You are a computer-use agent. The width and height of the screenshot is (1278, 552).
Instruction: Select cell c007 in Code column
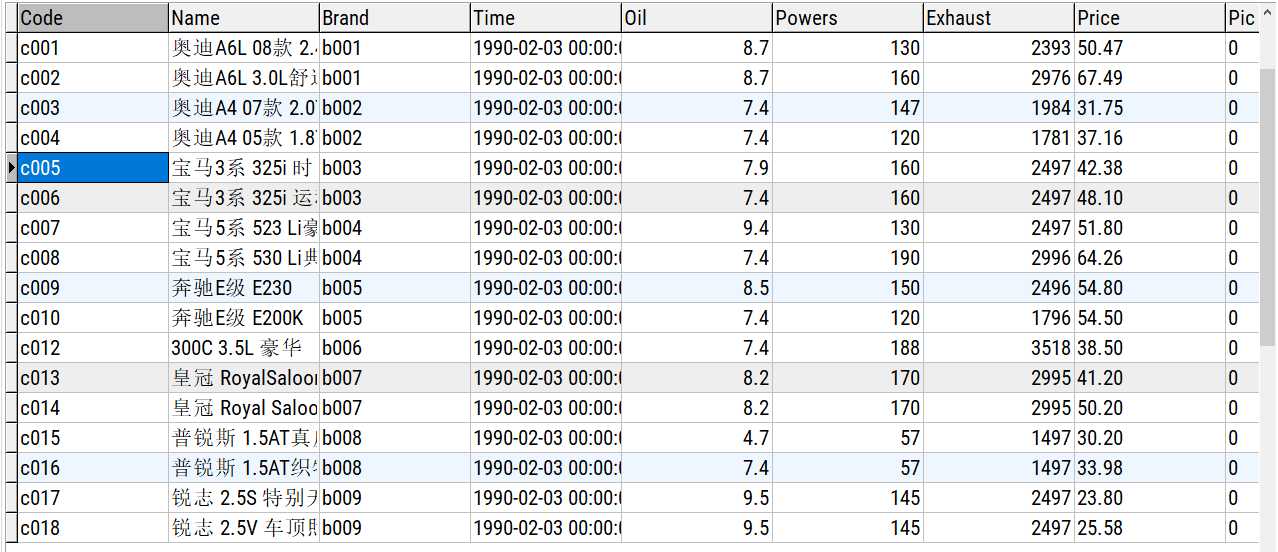(93, 228)
